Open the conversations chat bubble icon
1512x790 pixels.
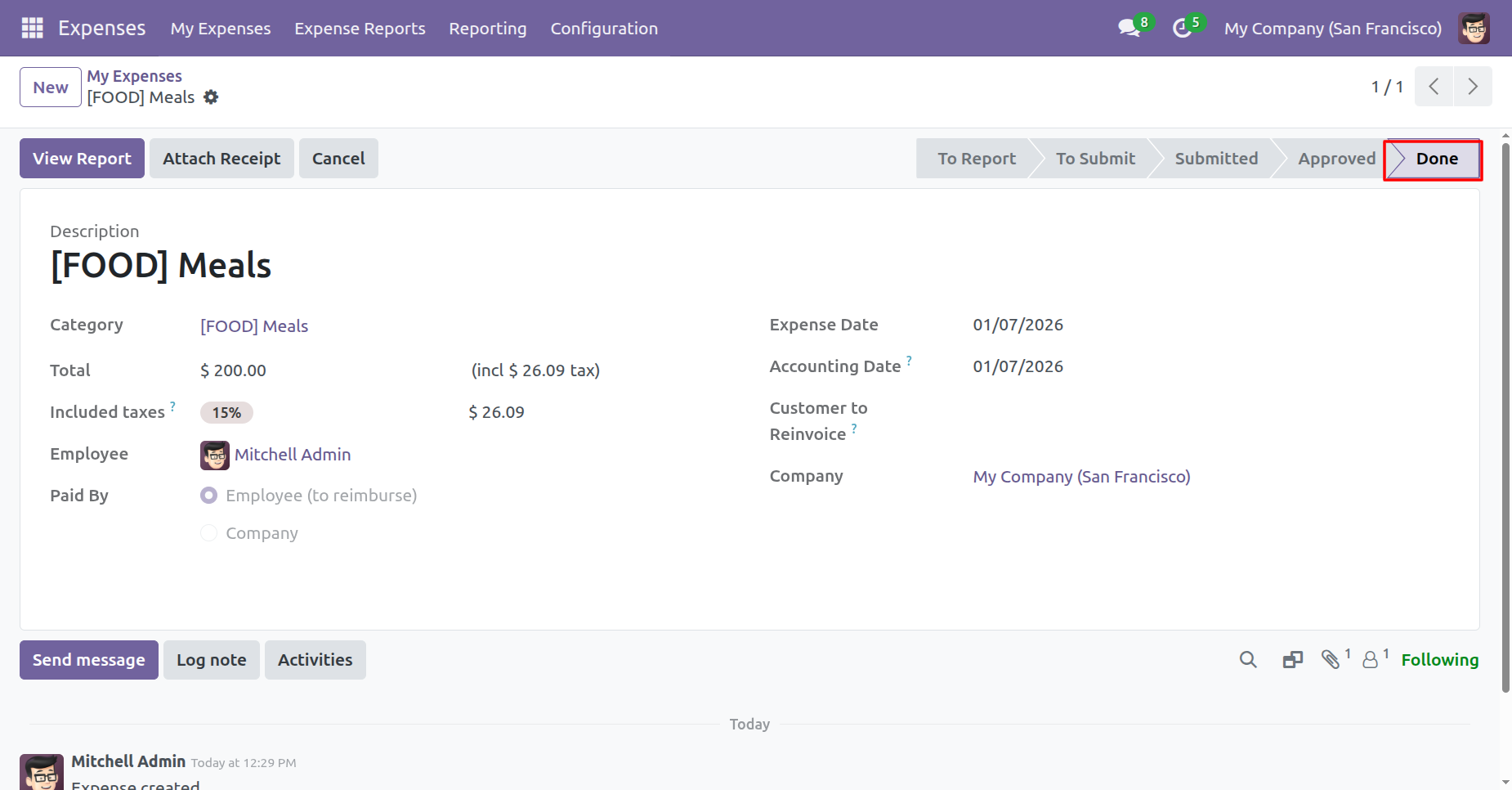pos(1129,28)
